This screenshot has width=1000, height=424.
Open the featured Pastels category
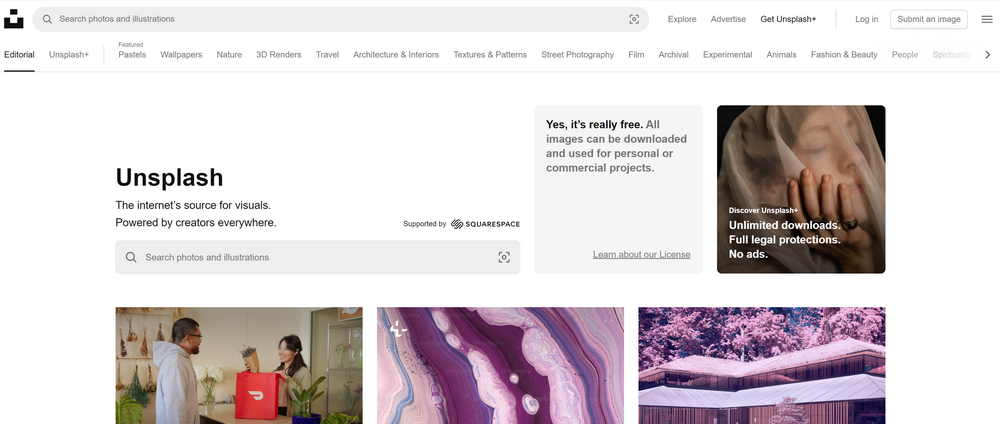(132, 55)
